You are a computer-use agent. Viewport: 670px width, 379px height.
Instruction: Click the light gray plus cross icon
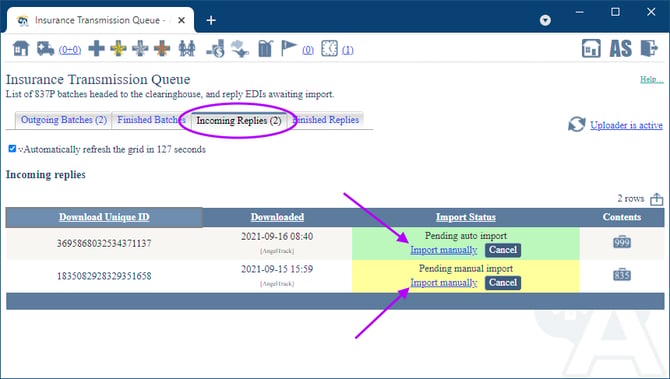pyautogui.click(x=140, y=49)
